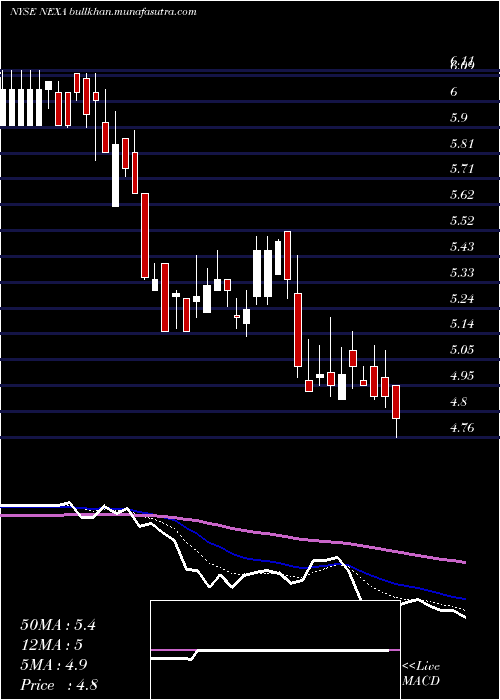The width and height of the screenshot is (500, 700).
Task: Click the <<Live MACD label
Action: pyautogui.click(x=421, y=674)
